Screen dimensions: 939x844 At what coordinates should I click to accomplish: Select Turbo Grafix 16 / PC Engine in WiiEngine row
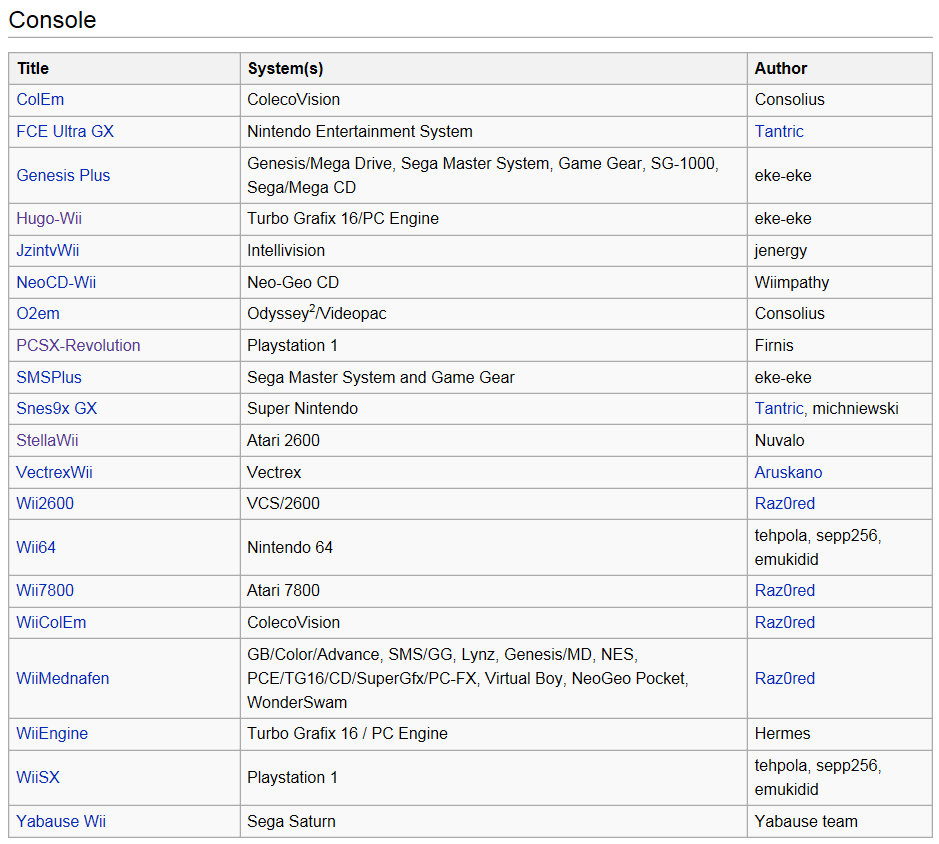click(493, 733)
